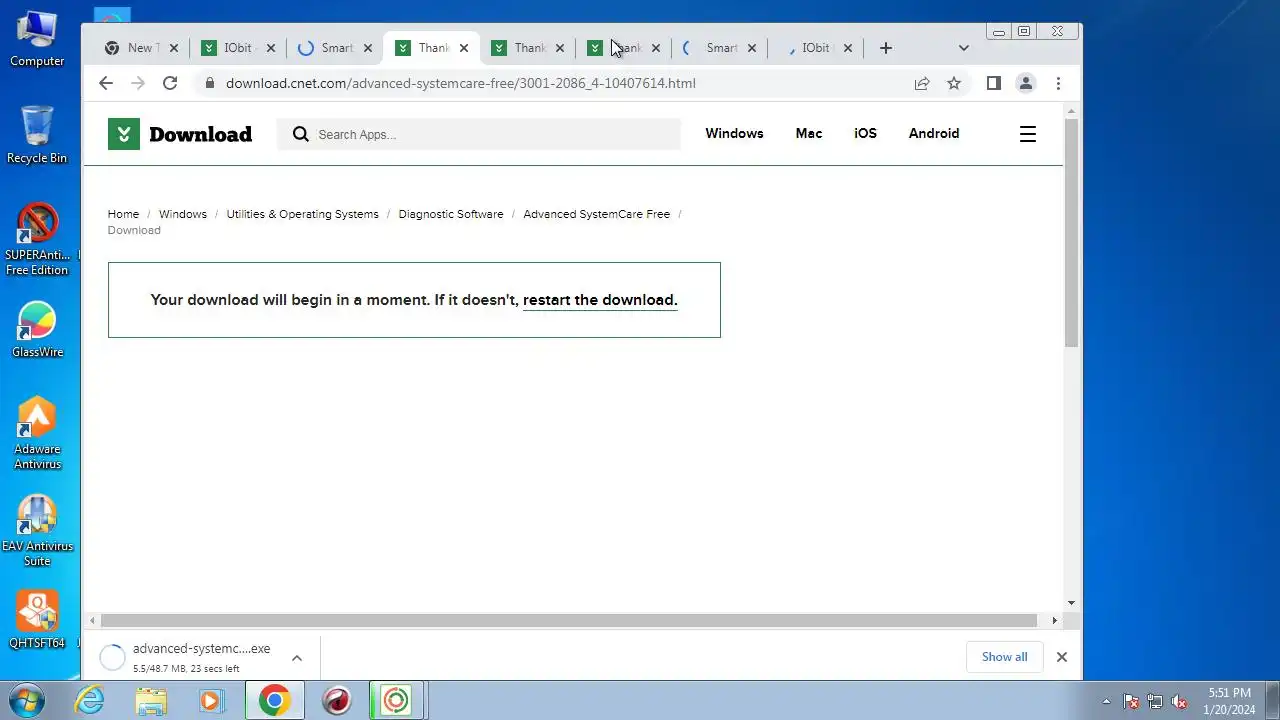The height and width of the screenshot is (720, 1280).
Task: Click the site lock icon in address bar
Action: pos(210,83)
